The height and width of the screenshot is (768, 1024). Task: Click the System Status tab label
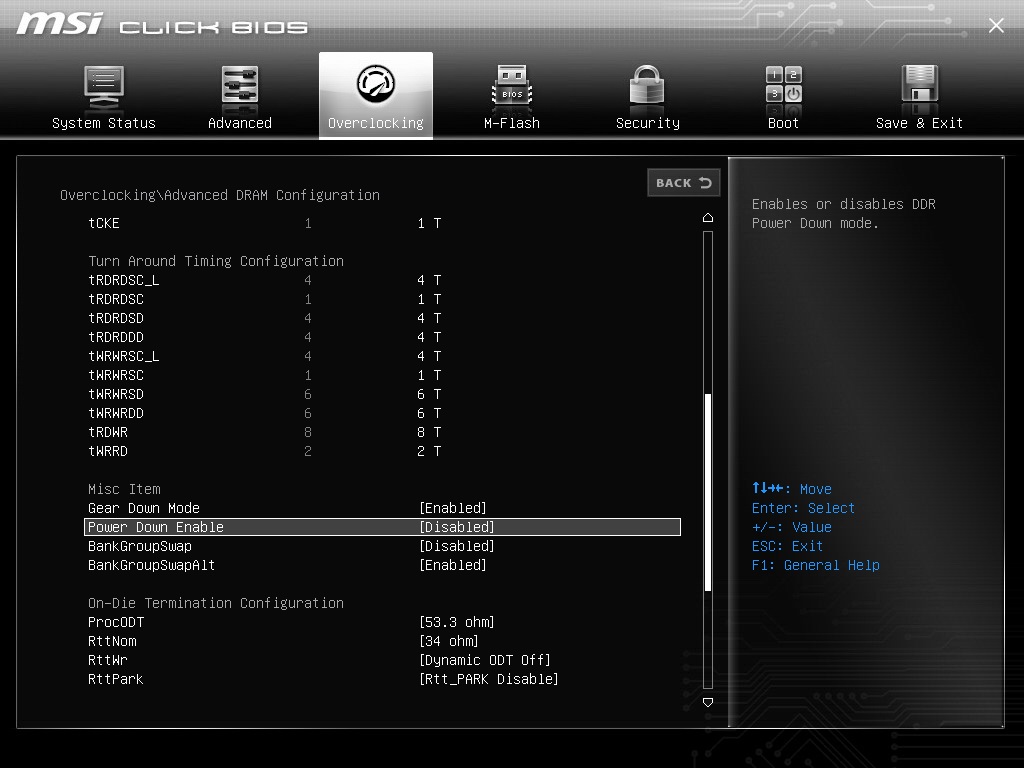coord(104,123)
